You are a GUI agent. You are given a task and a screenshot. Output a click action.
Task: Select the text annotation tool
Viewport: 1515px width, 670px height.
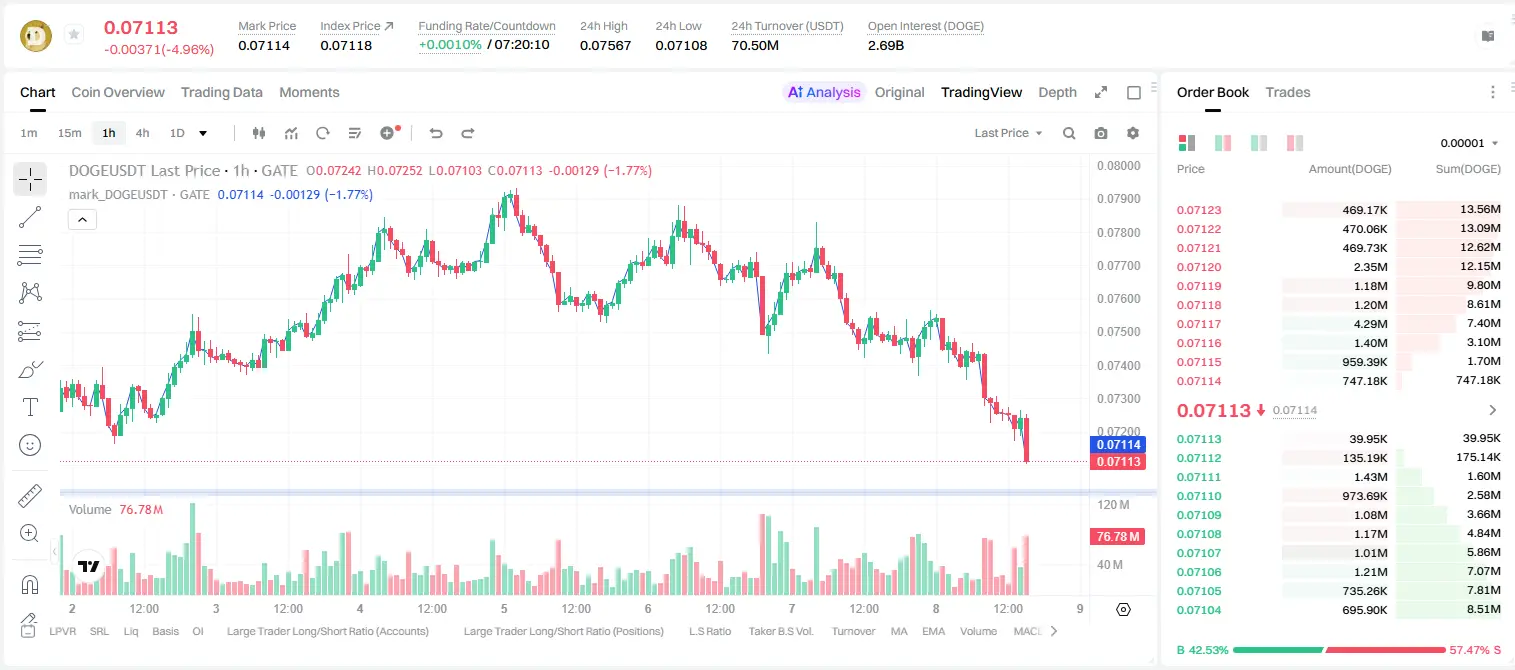pos(30,407)
